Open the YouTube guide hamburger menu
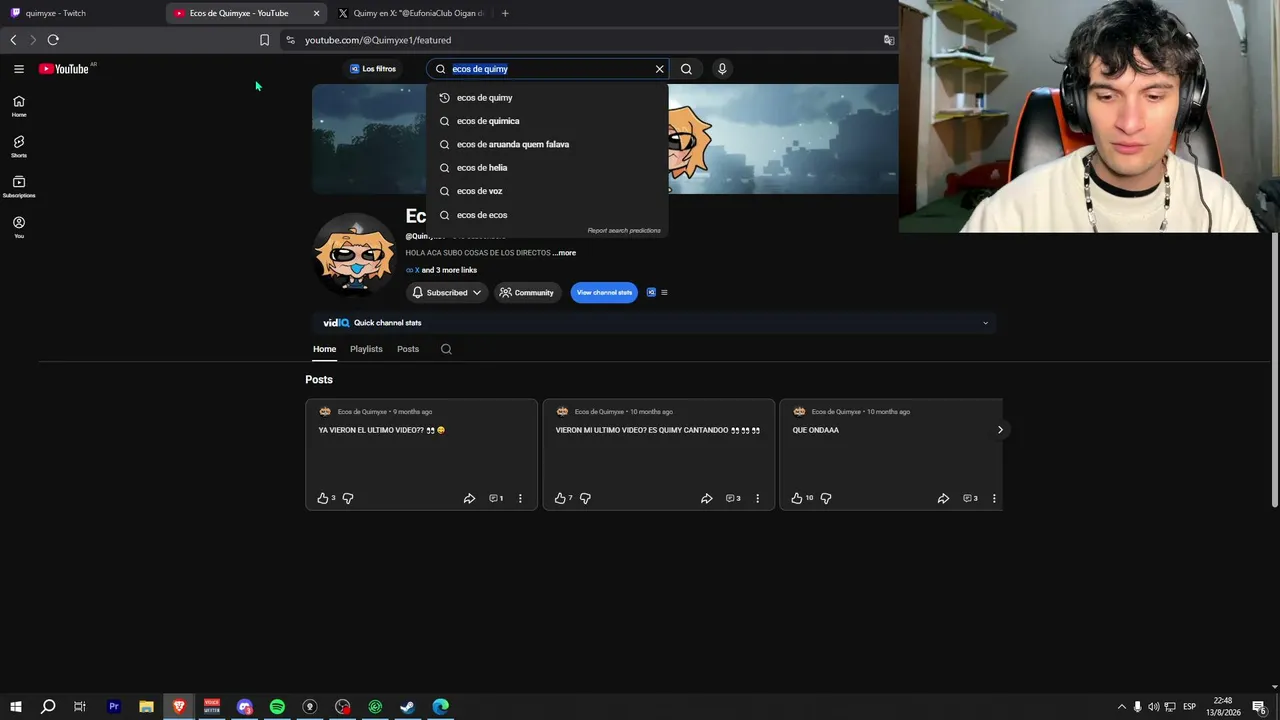Viewport: 1280px width, 720px height. coord(19,69)
